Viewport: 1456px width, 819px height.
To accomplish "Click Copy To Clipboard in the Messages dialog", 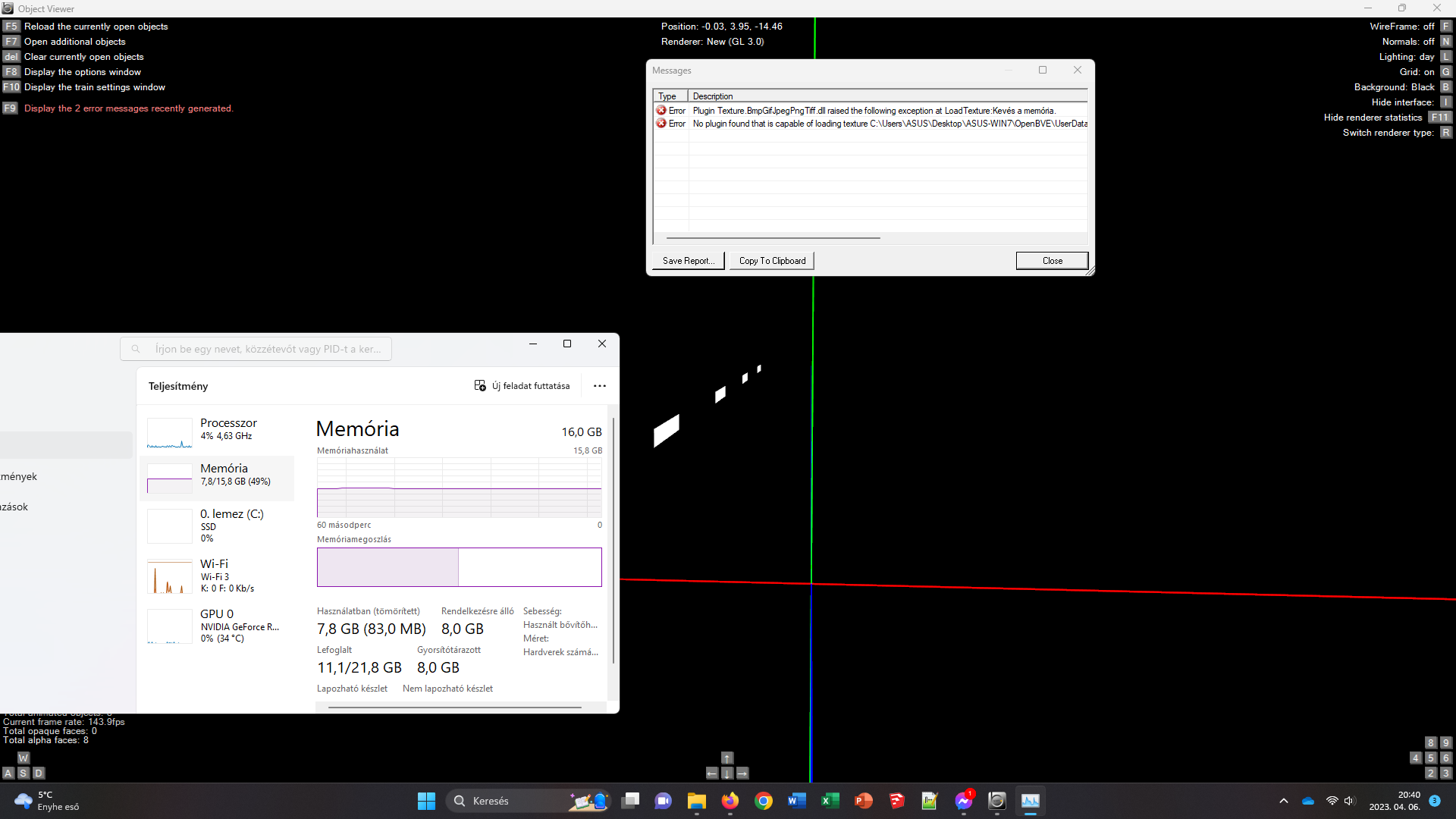I will (x=771, y=260).
